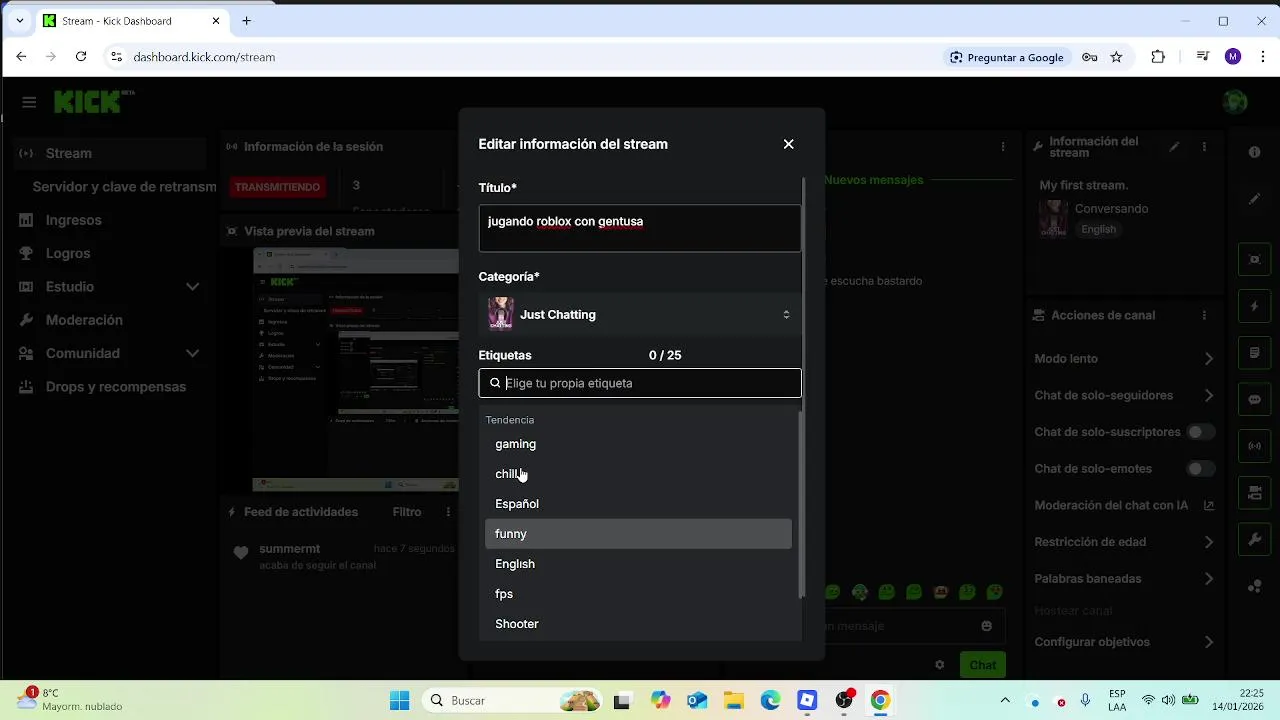Open the Filtro option in activity feed
Screen dimensions: 1280x720
(407, 512)
